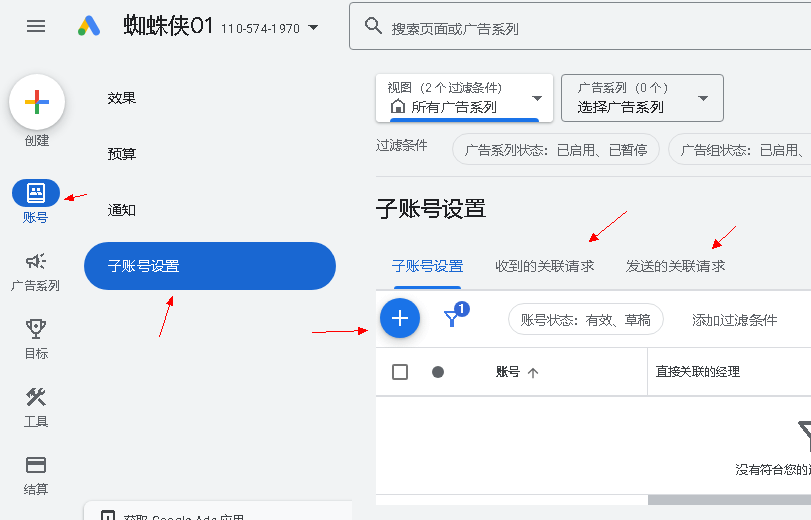Switch to 发送的关联请求 tab
This screenshot has height=520, width=811.
tap(675, 266)
